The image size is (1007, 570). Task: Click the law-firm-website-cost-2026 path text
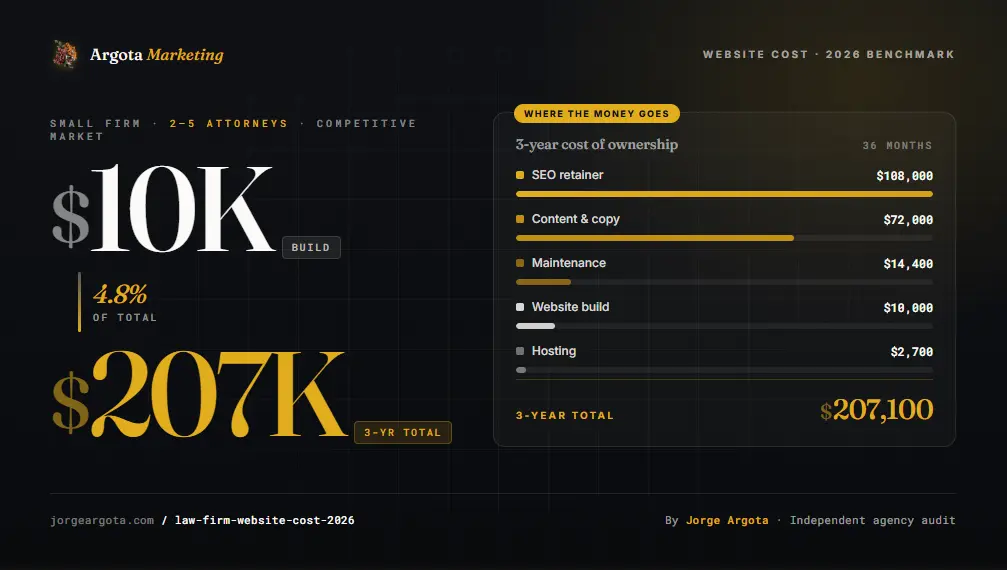point(264,520)
